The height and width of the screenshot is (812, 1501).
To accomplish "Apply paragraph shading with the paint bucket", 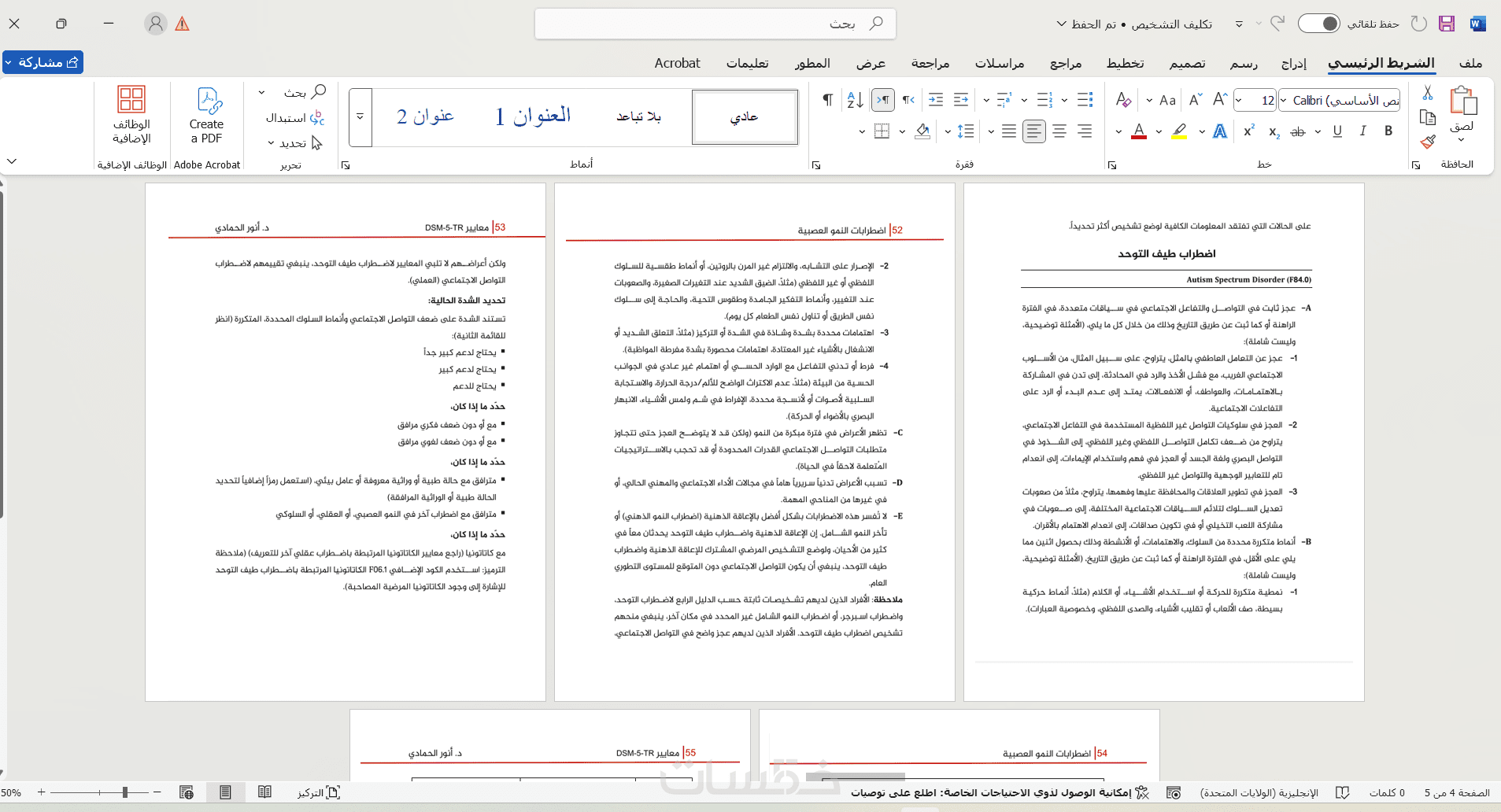I will 922,131.
